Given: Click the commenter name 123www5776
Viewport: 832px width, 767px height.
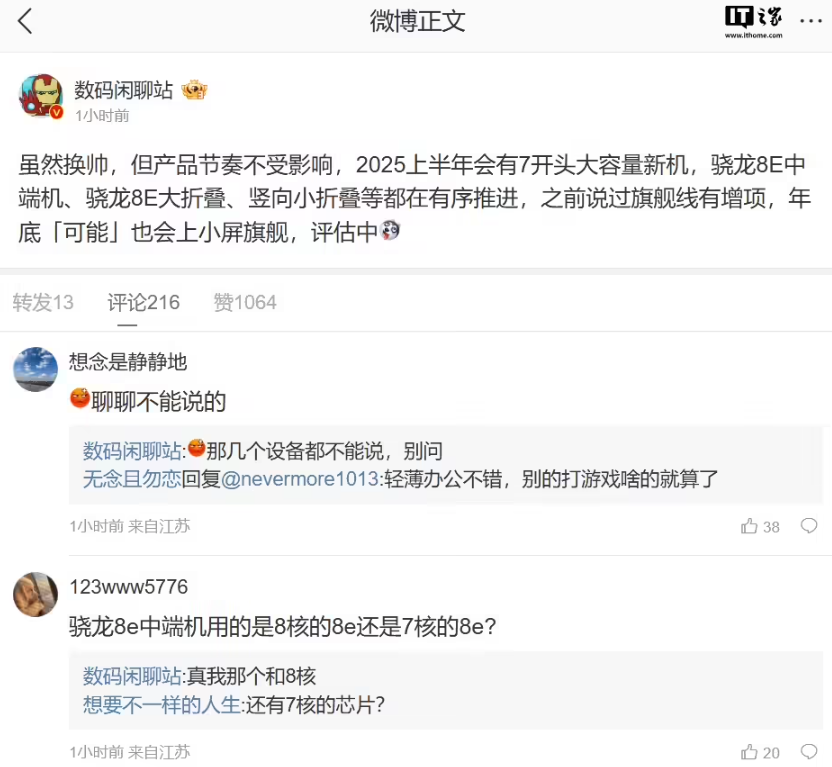Looking at the screenshot, I should pos(128,587).
